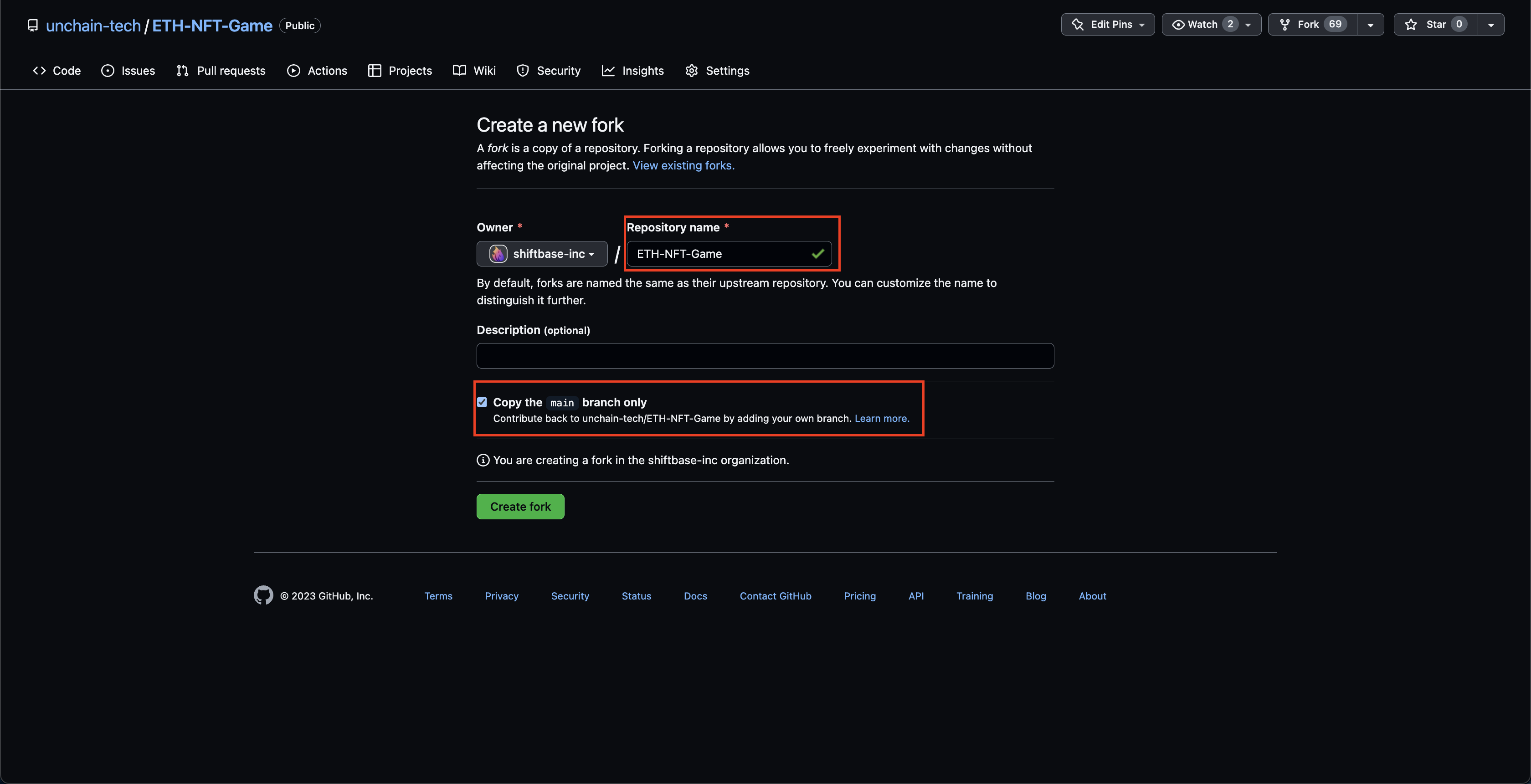
Task: Switch to the Pull requests tab
Action: coord(221,71)
